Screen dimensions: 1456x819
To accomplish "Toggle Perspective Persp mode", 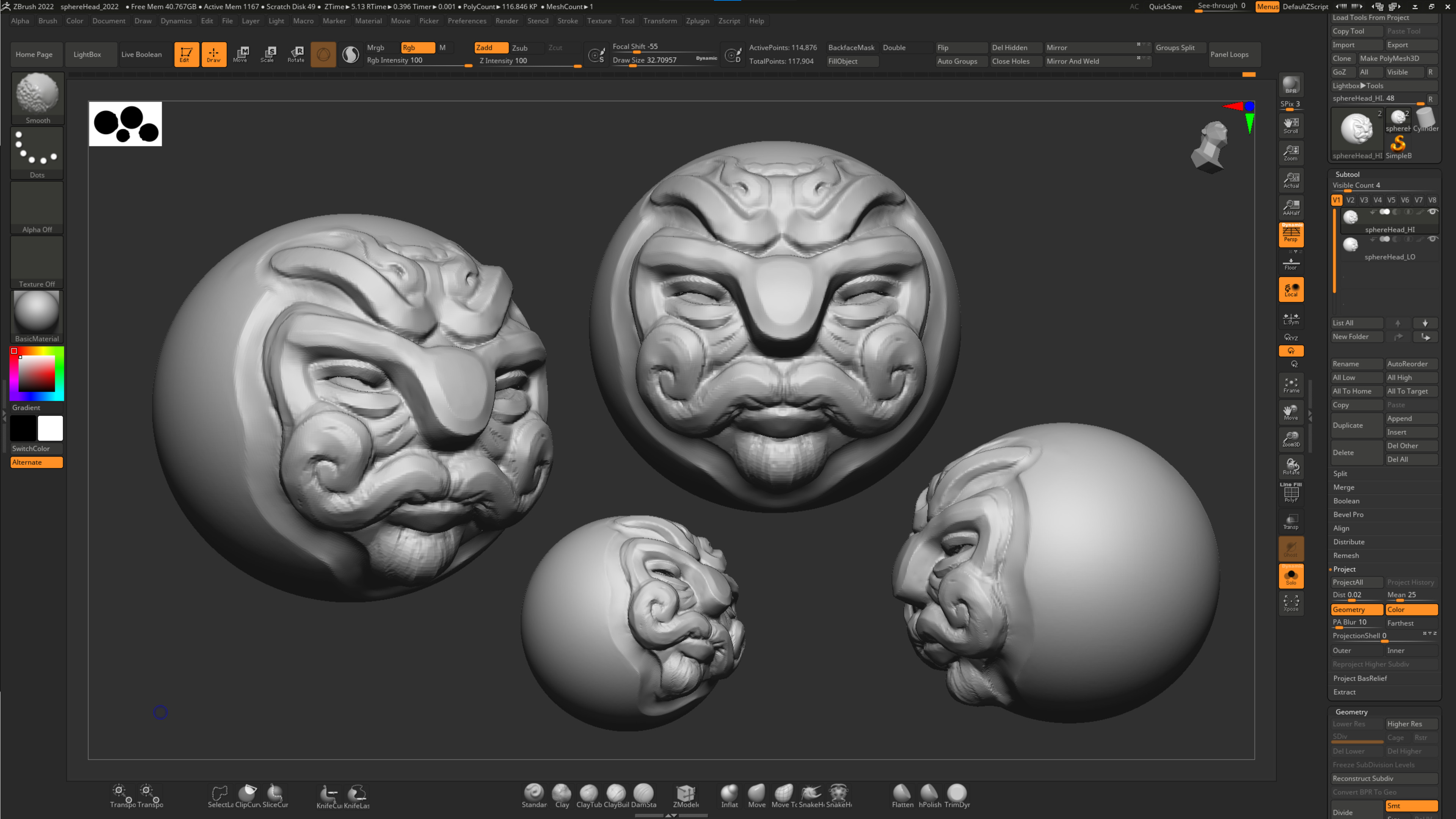I will [1291, 234].
